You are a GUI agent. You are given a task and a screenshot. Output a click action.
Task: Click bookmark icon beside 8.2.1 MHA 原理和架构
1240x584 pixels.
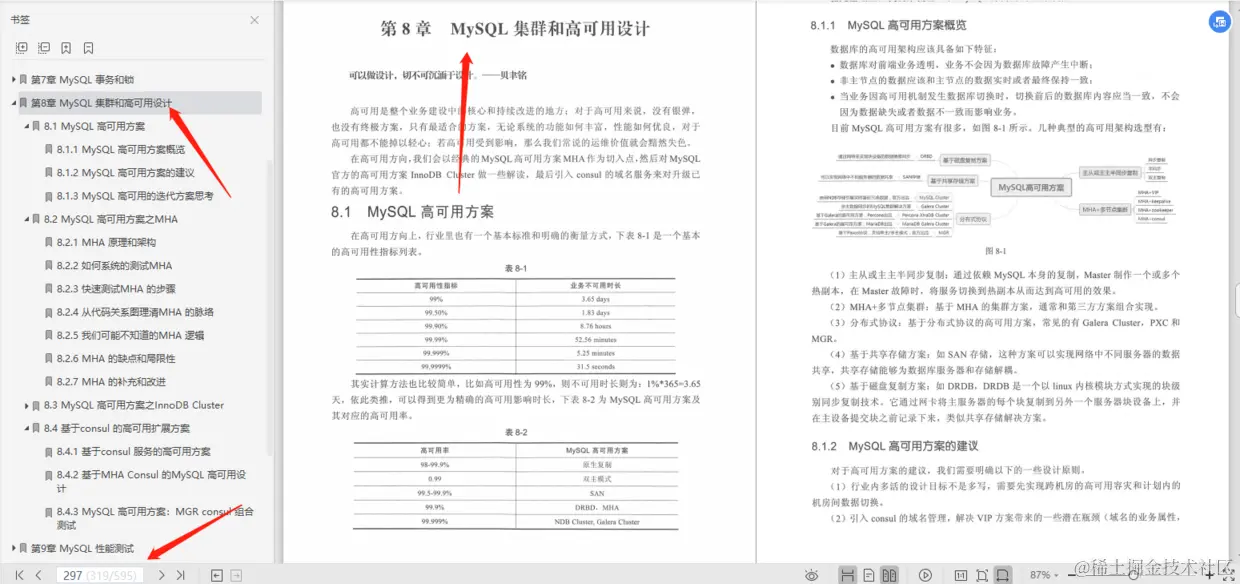click(x=49, y=242)
